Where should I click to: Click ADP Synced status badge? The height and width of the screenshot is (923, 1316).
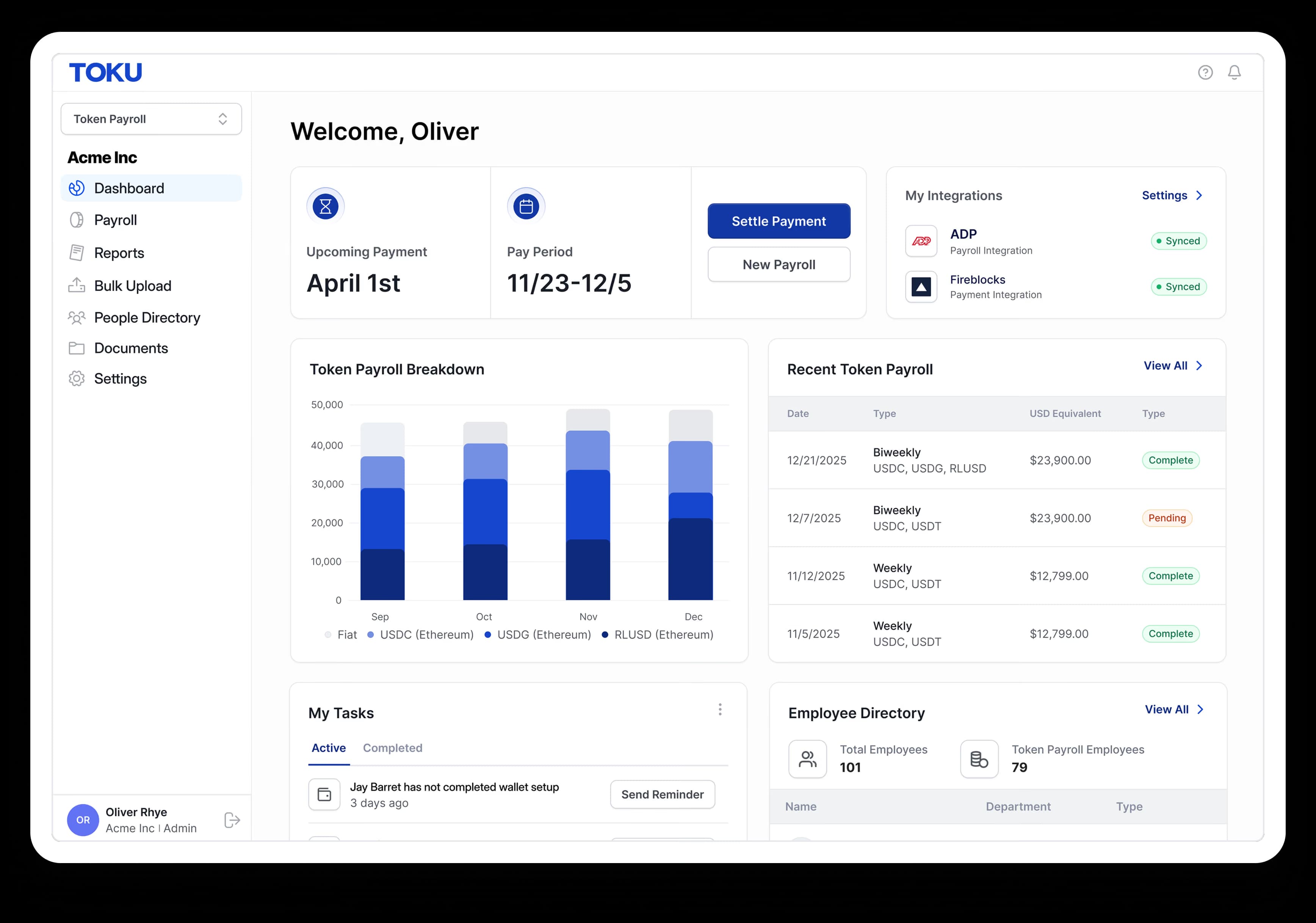[1179, 241]
